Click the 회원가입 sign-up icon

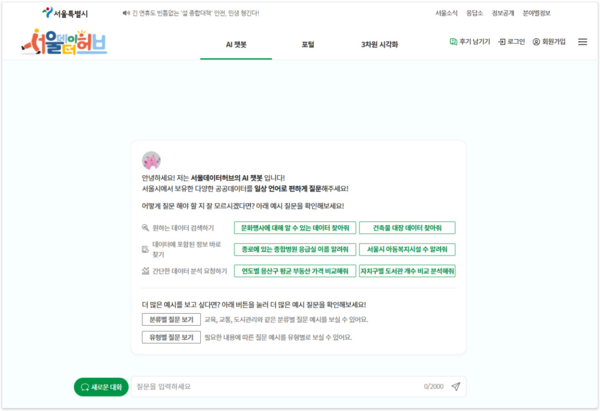[536, 42]
